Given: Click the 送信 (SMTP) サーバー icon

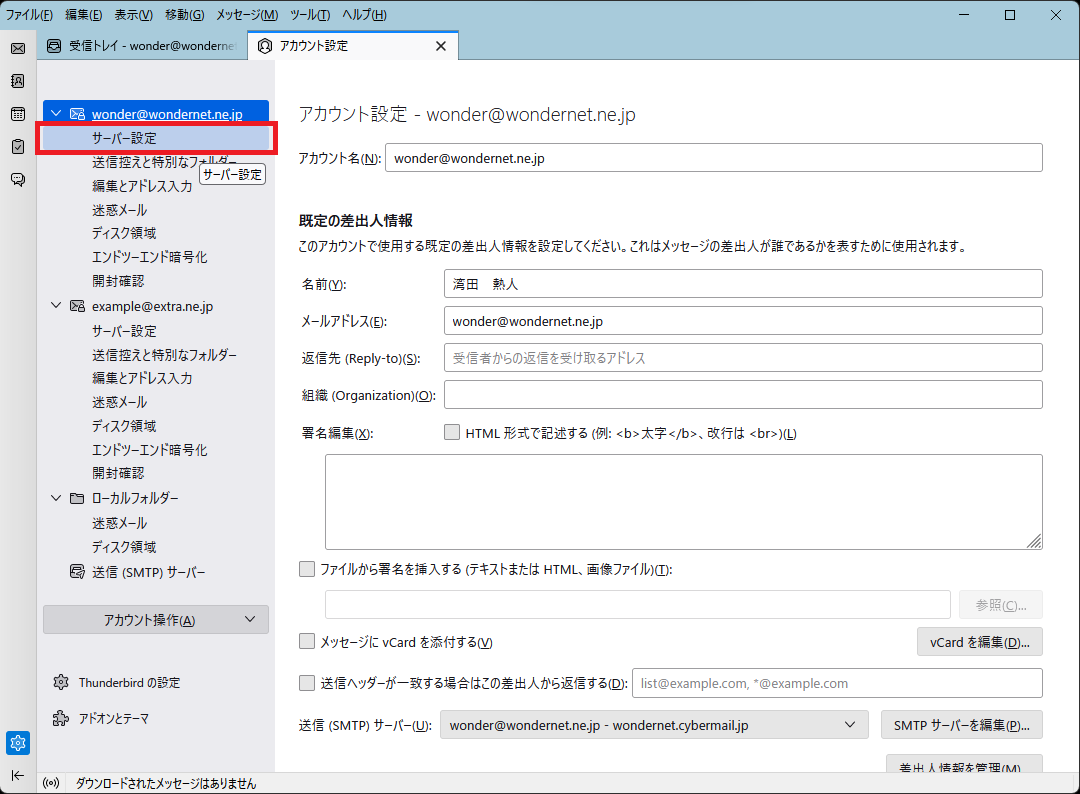Looking at the screenshot, I should (x=77, y=572).
